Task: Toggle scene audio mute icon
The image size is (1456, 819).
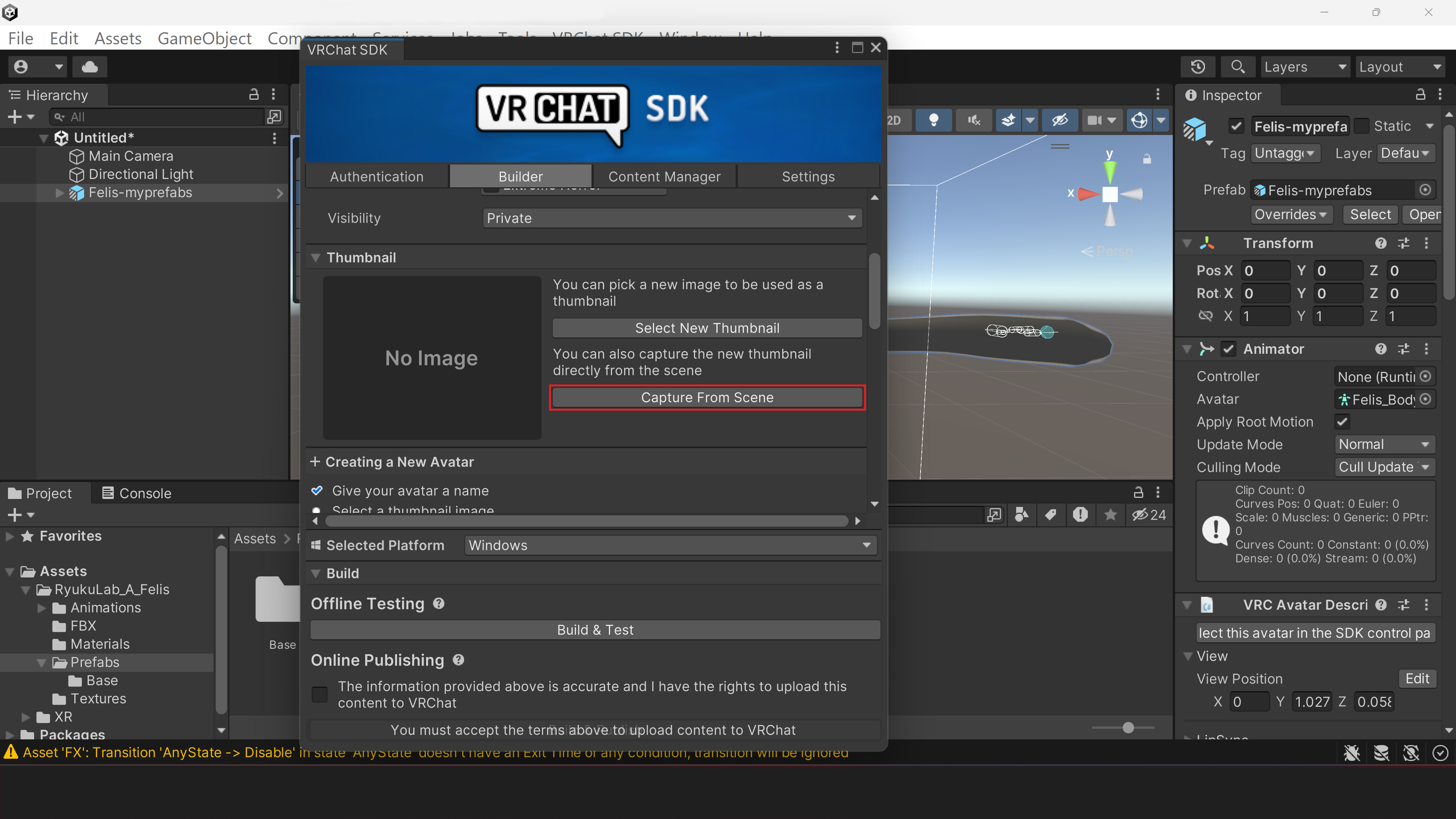Action: pyautogui.click(x=973, y=120)
